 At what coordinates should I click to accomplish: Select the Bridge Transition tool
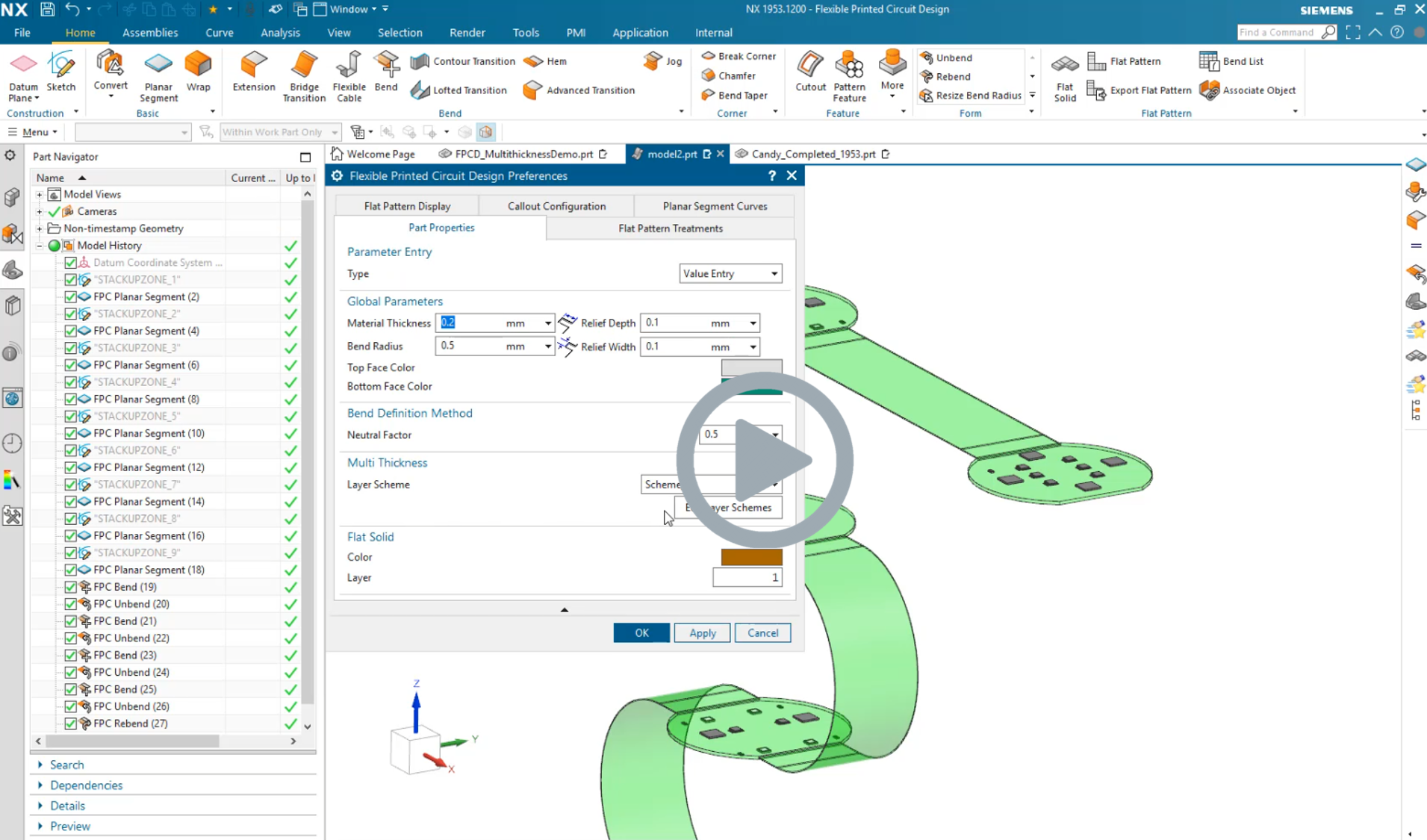tap(304, 75)
